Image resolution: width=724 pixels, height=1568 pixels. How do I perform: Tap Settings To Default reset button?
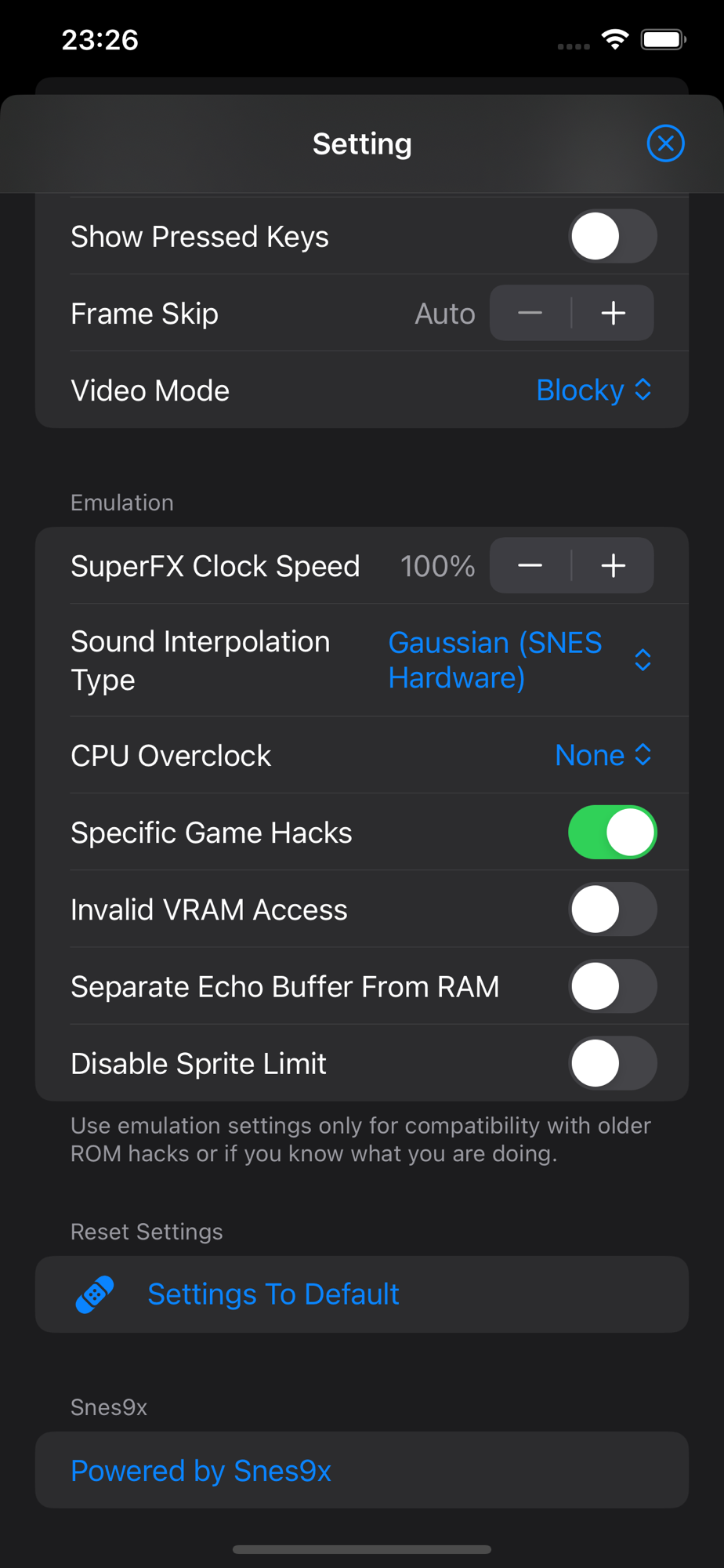coord(273,1294)
